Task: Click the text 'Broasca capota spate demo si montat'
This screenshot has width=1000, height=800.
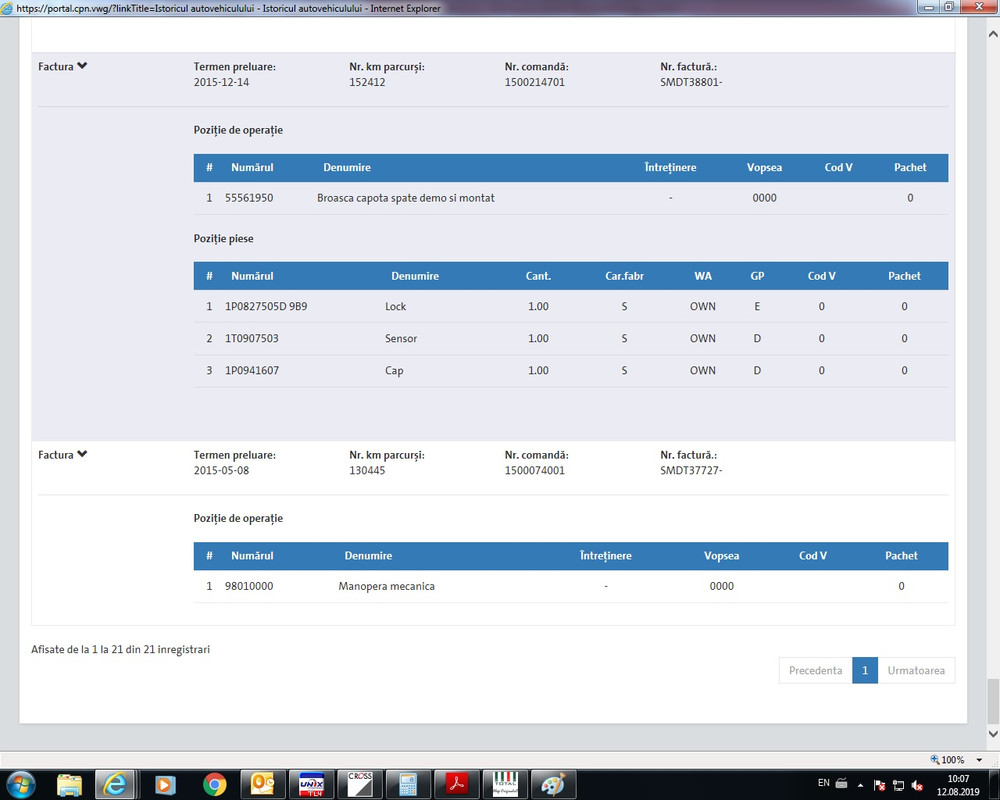Action: pos(406,198)
